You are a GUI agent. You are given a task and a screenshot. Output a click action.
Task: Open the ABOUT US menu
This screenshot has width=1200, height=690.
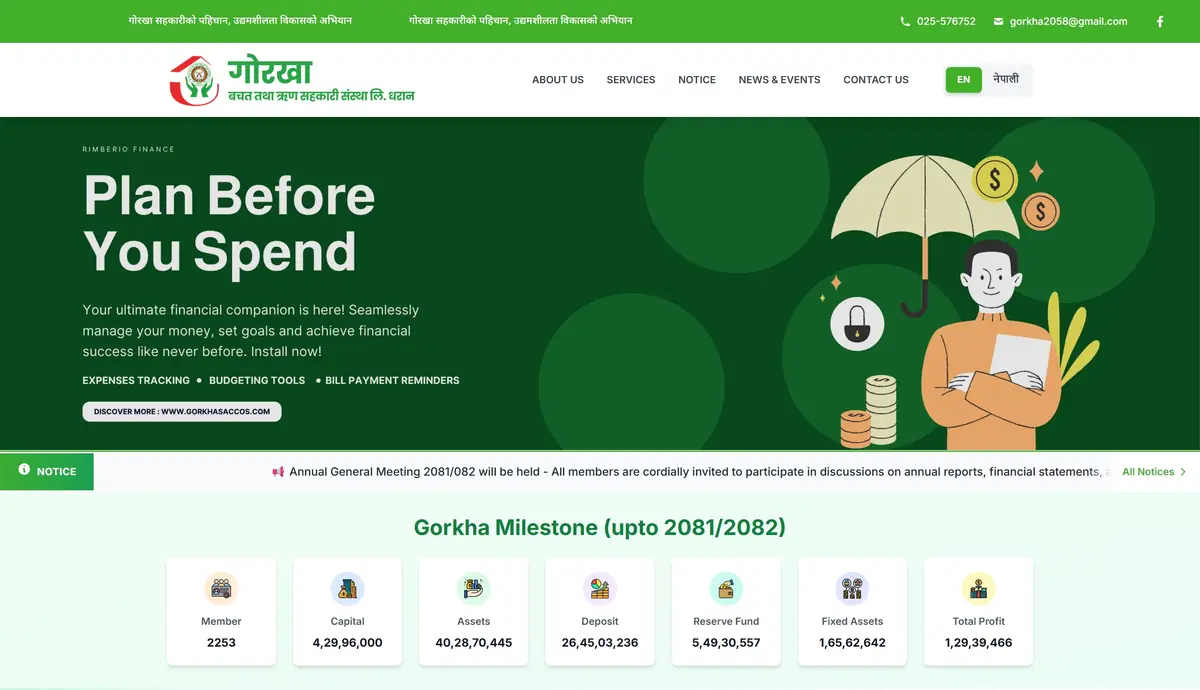(558, 80)
